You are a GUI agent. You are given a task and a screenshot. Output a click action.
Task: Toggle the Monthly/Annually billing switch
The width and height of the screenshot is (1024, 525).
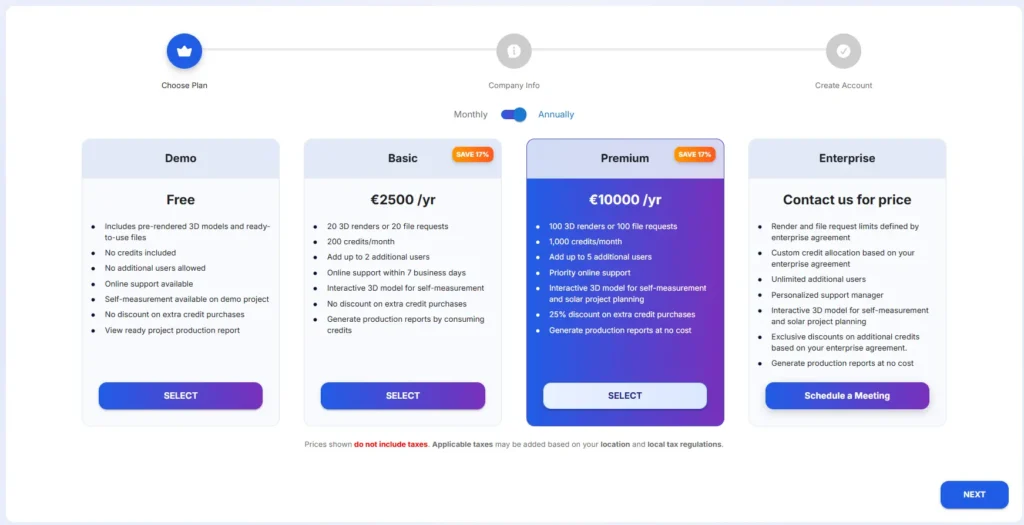coord(514,114)
